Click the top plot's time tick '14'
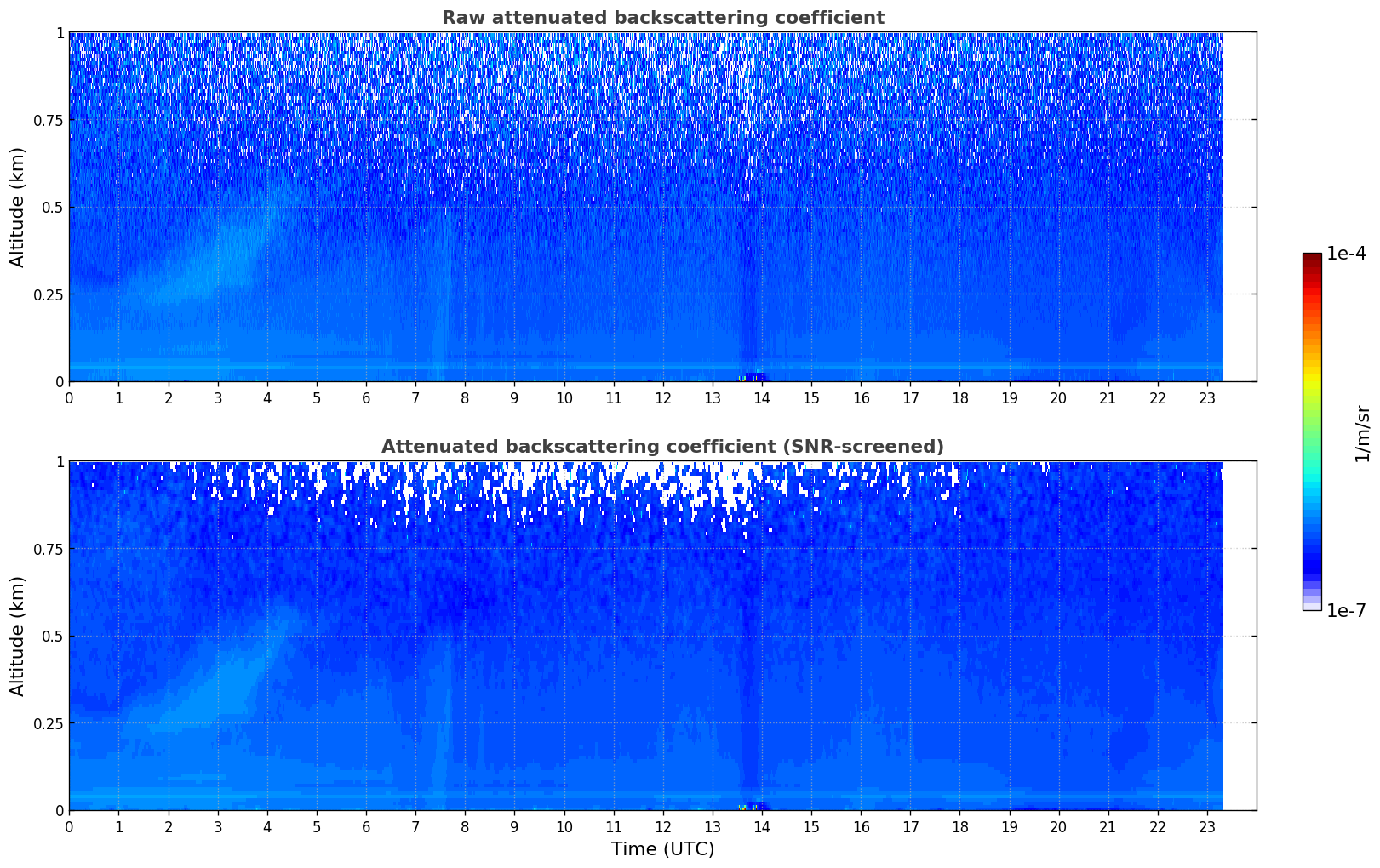The width and height of the screenshot is (1380, 868). click(x=762, y=397)
